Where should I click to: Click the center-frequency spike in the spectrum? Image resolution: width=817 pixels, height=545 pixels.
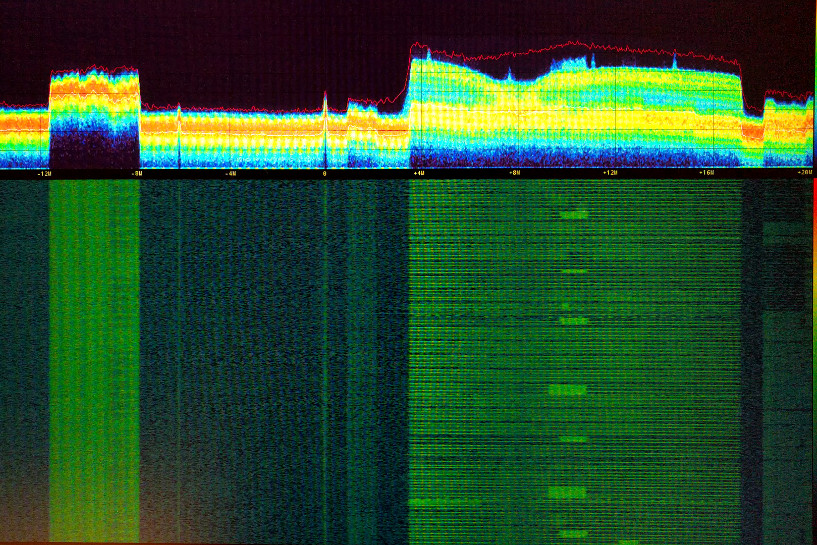point(325,128)
